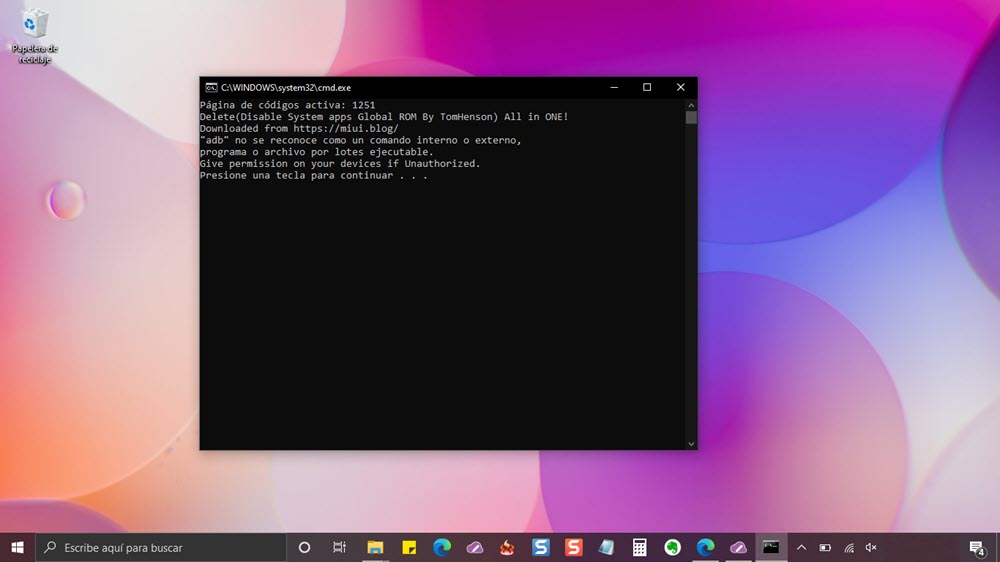Click the 'Escribe aquí para buscar' search box
Image resolution: width=1000 pixels, height=562 pixels.
point(160,547)
